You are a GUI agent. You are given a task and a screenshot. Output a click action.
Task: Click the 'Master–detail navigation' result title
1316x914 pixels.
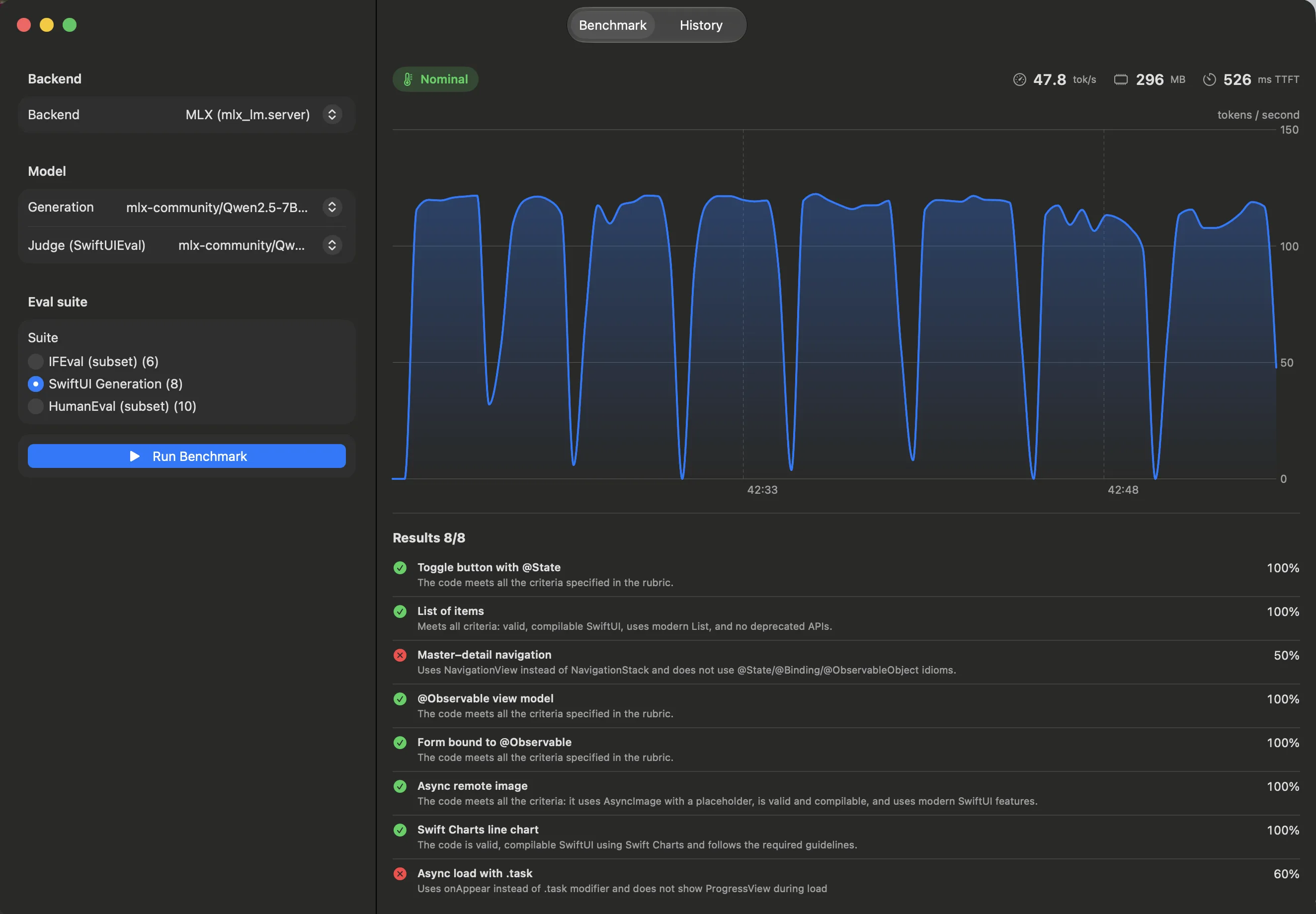(484, 655)
